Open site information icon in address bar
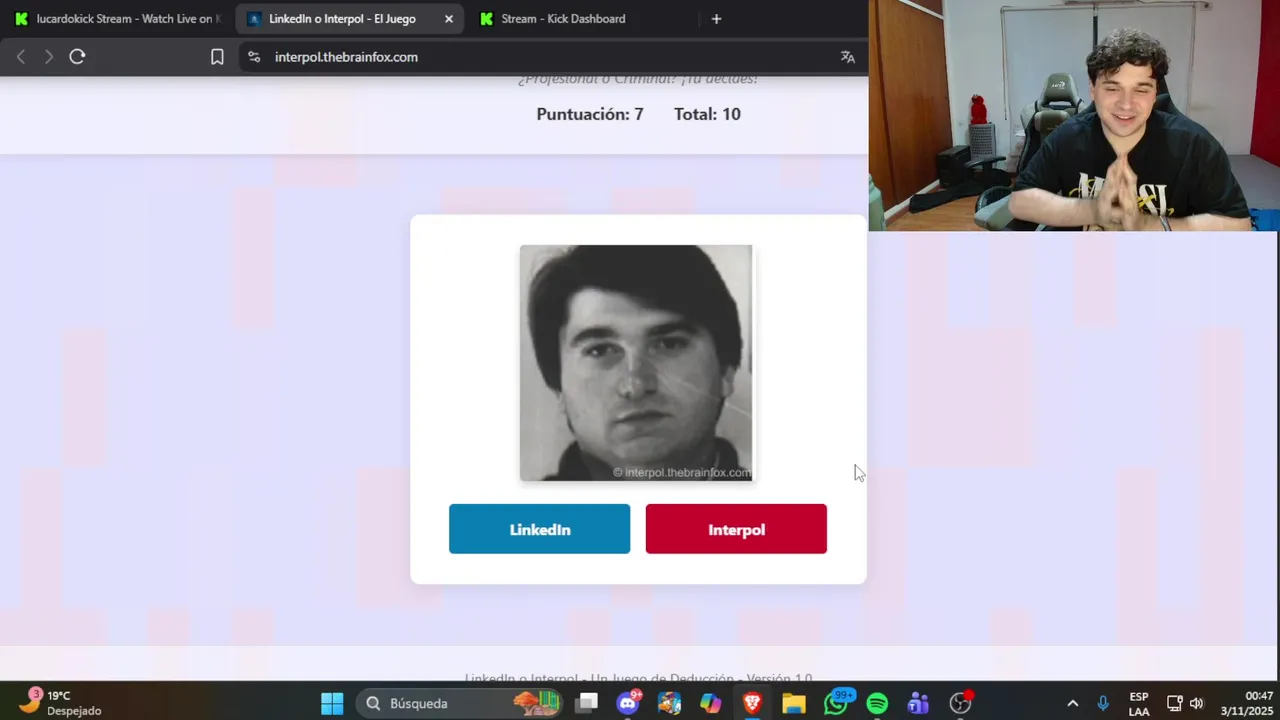The height and width of the screenshot is (720, 1280). coord(254,57)
